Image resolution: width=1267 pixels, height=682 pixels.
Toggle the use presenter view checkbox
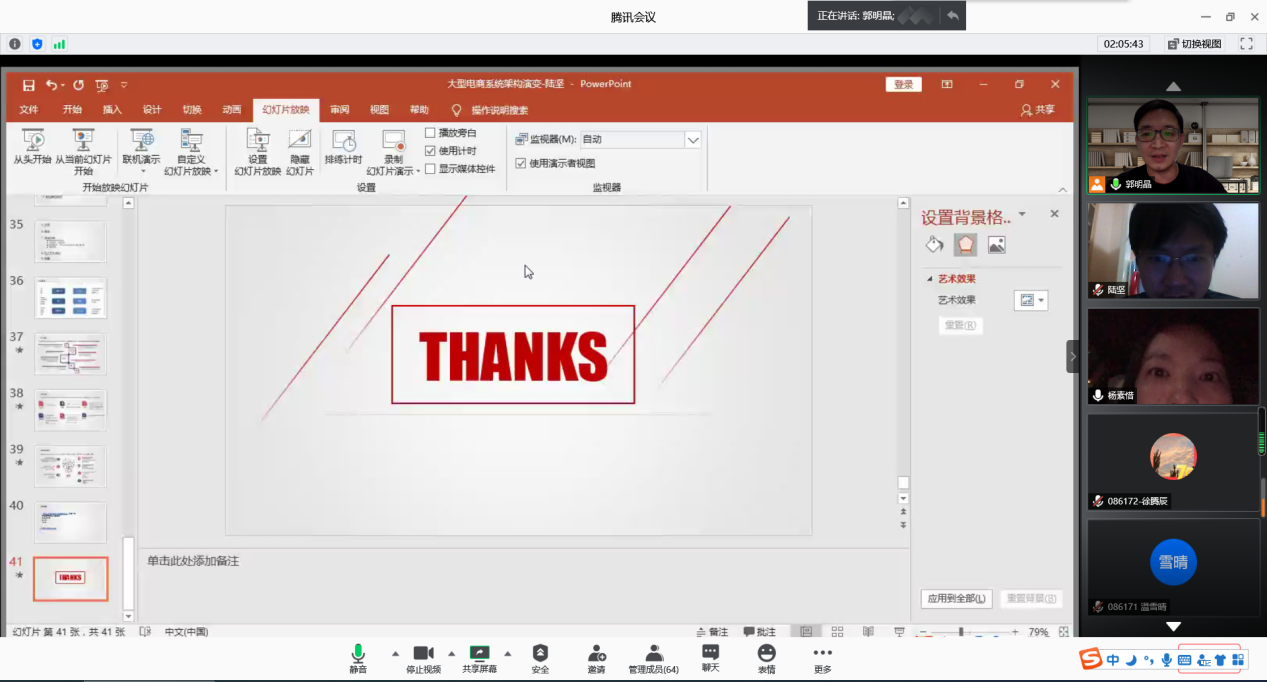(x=520, y=163)
